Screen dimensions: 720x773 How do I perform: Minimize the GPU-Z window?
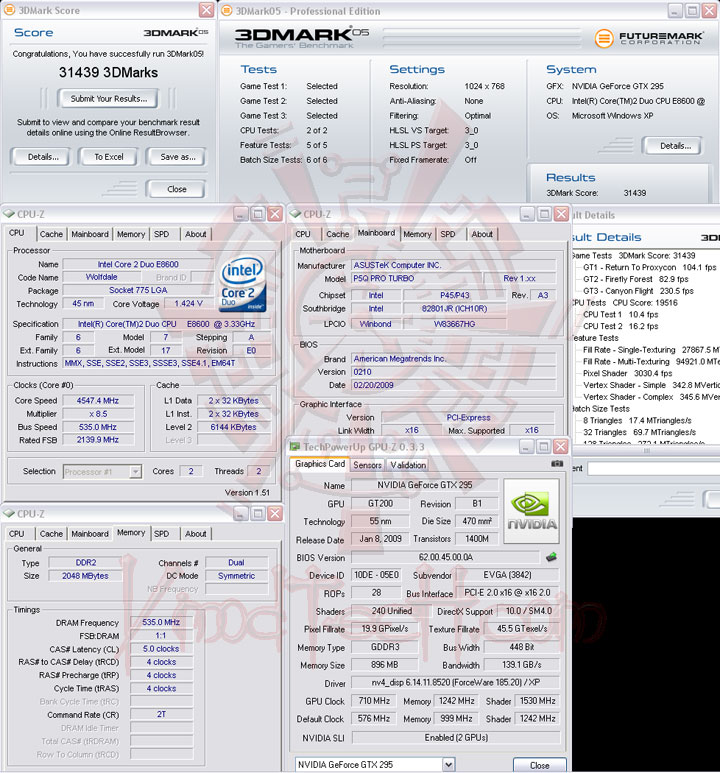click(x=526, y=447)
